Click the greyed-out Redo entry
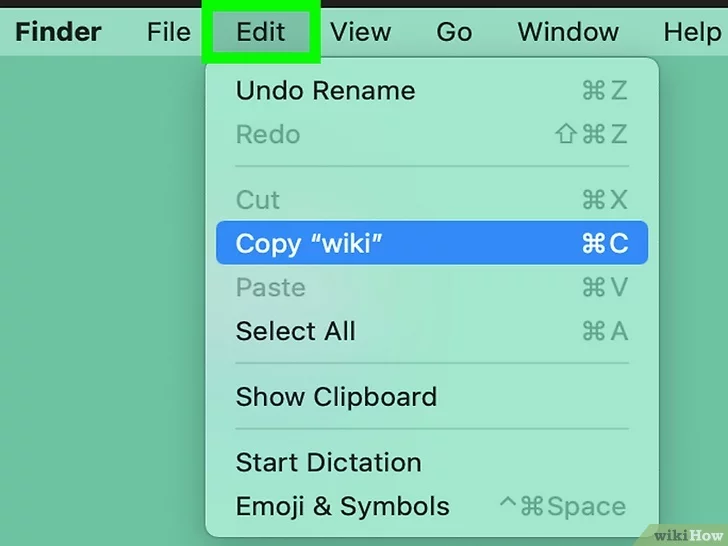The image size is (728, 546). click(x=268, y=135)
